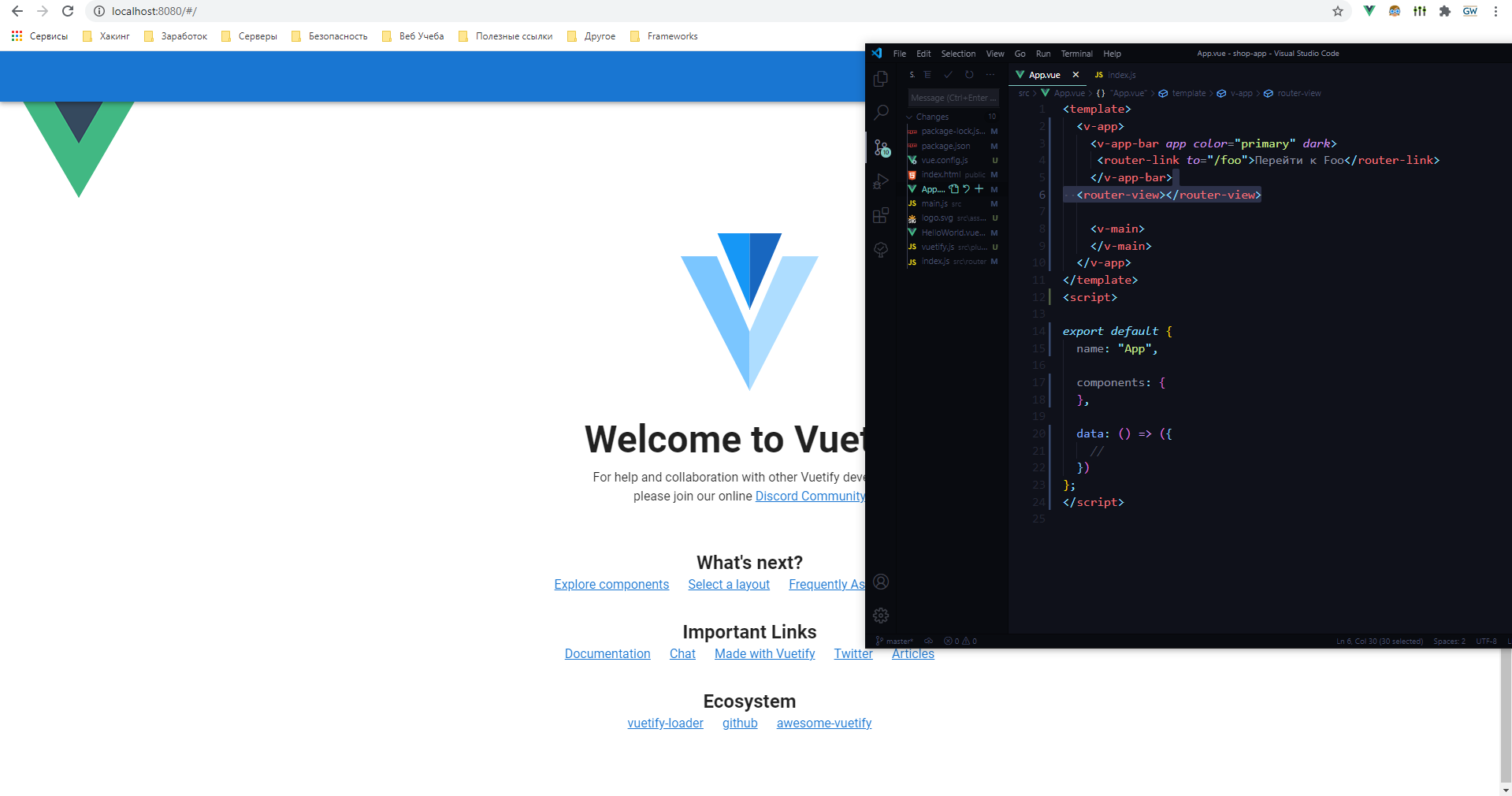Select HelloWorld.vue in the Changes list
The width and height of the screenshot is (1512, 796).
tap(953, 232)
